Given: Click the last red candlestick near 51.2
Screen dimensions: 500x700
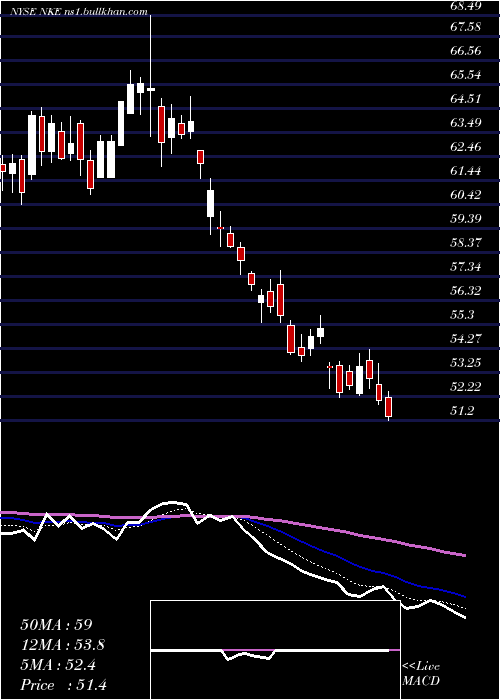Looking at the screenshot, I should [x=388, y=406].
